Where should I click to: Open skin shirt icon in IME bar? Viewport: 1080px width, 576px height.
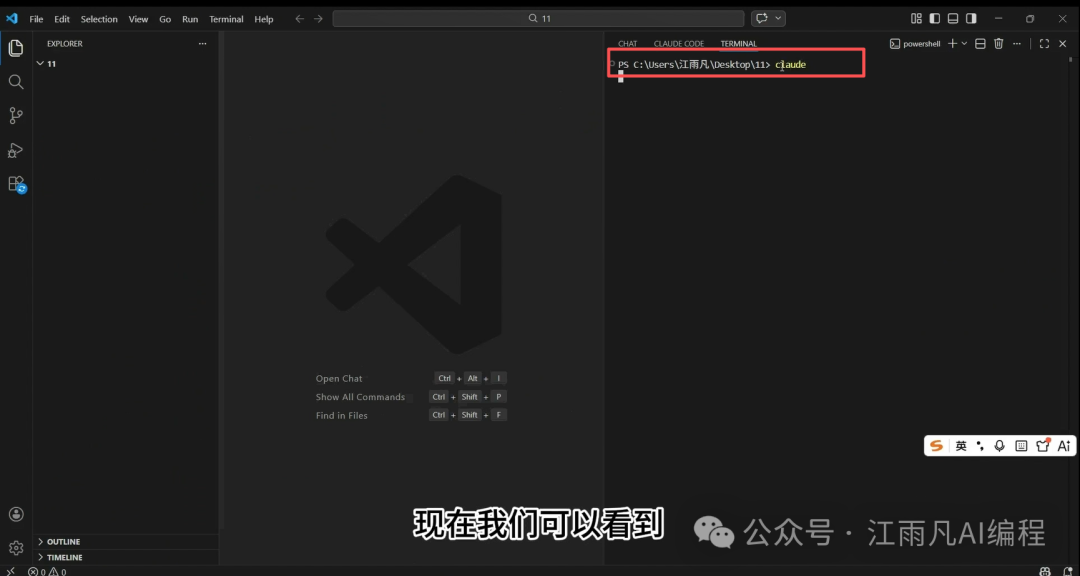[x=1043, y=445]
